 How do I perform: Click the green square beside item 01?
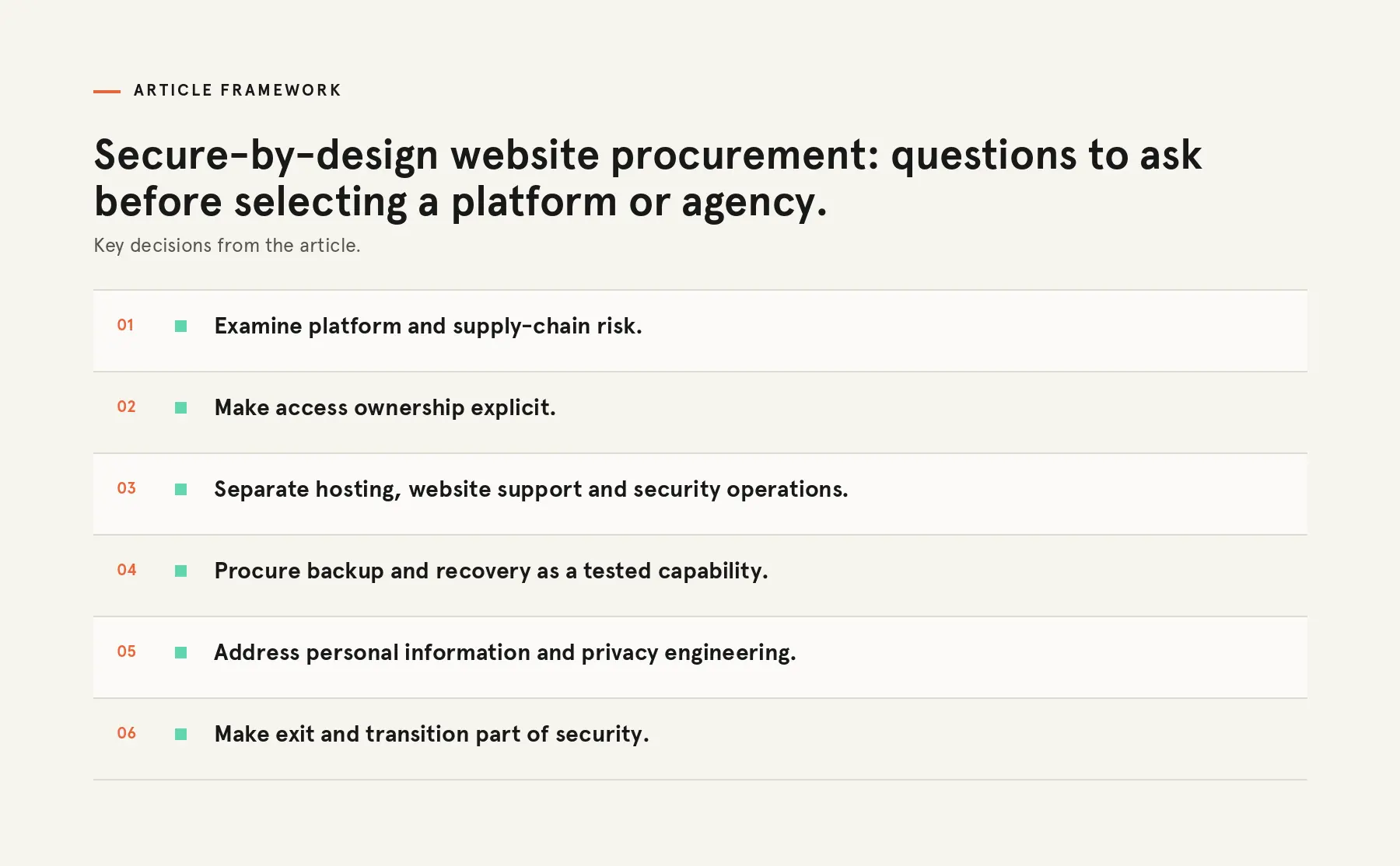[181, 326]
